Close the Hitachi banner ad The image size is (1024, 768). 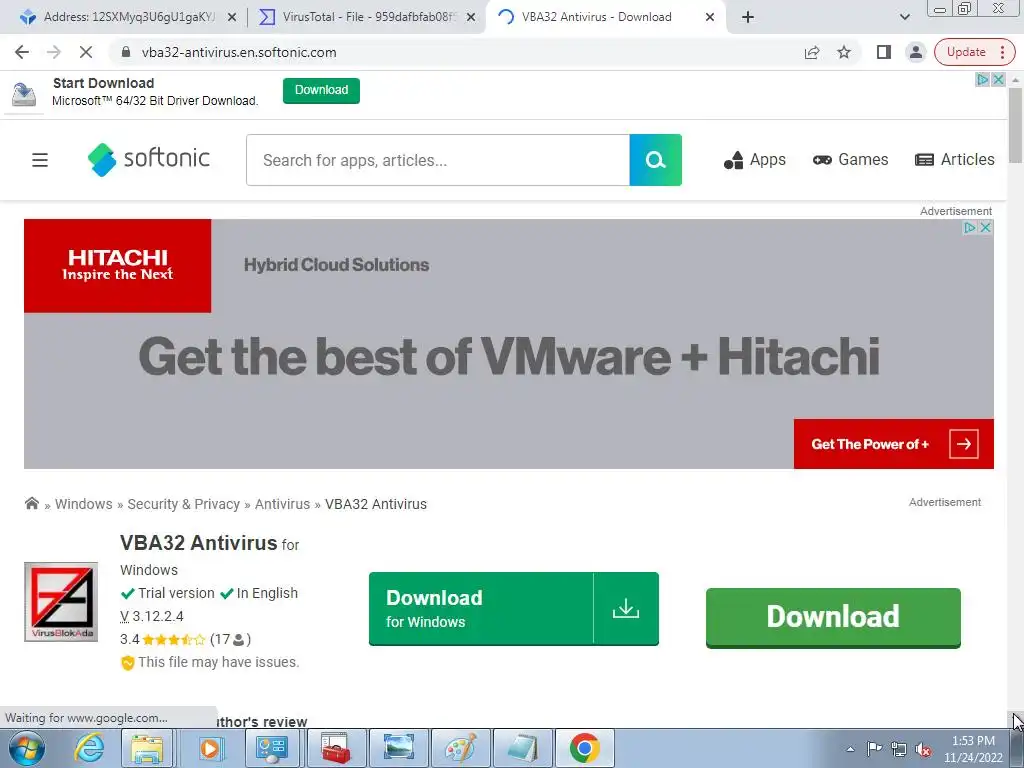(x=986, y=227)
